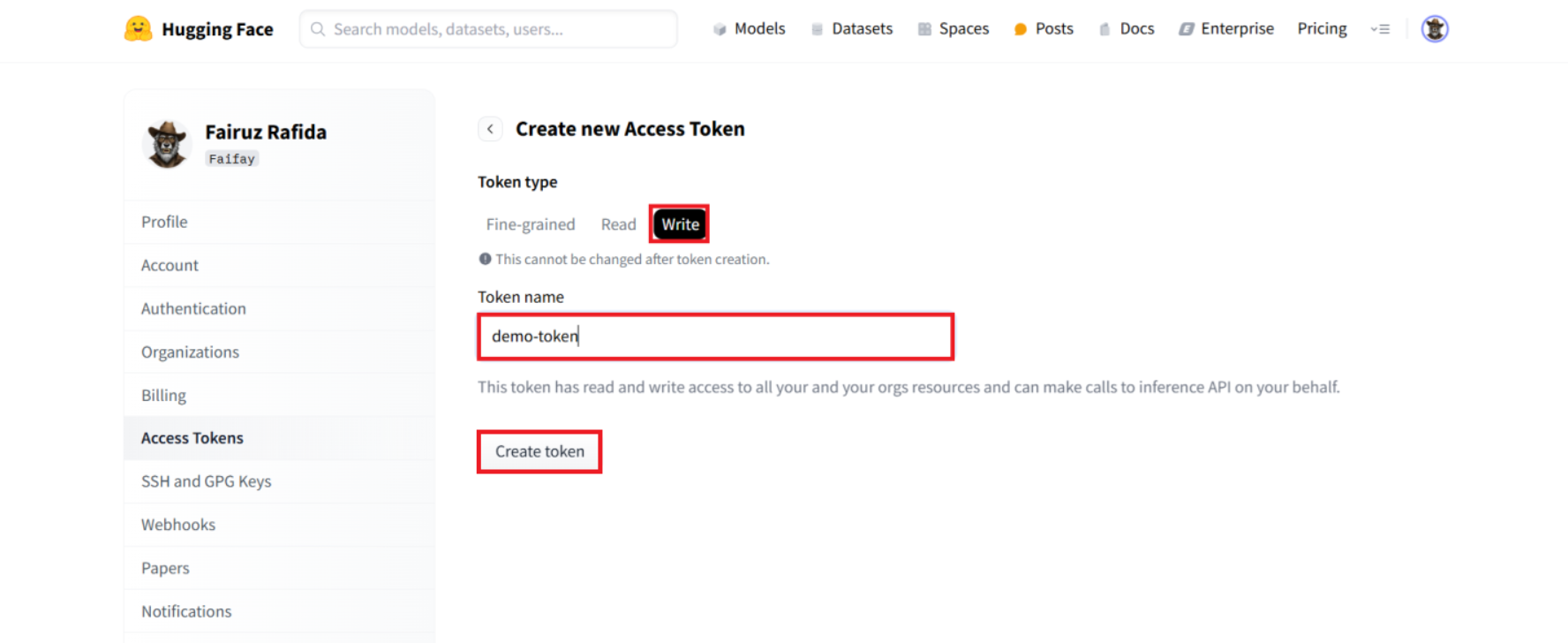Click the Hugging Face logo emoji
Image resolution: width=1568 pixels, height=643 pixels.
(x=138, y=29)
